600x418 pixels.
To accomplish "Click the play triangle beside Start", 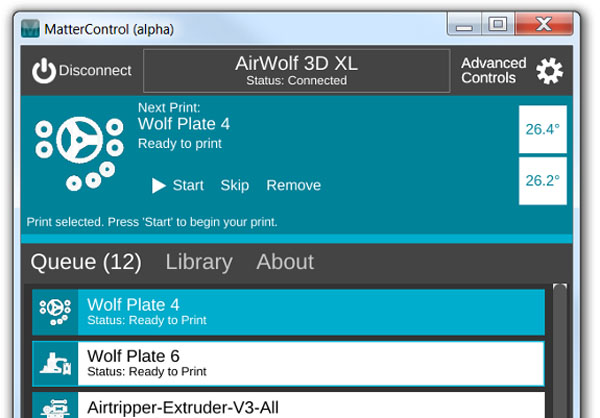I will (158, 186).
